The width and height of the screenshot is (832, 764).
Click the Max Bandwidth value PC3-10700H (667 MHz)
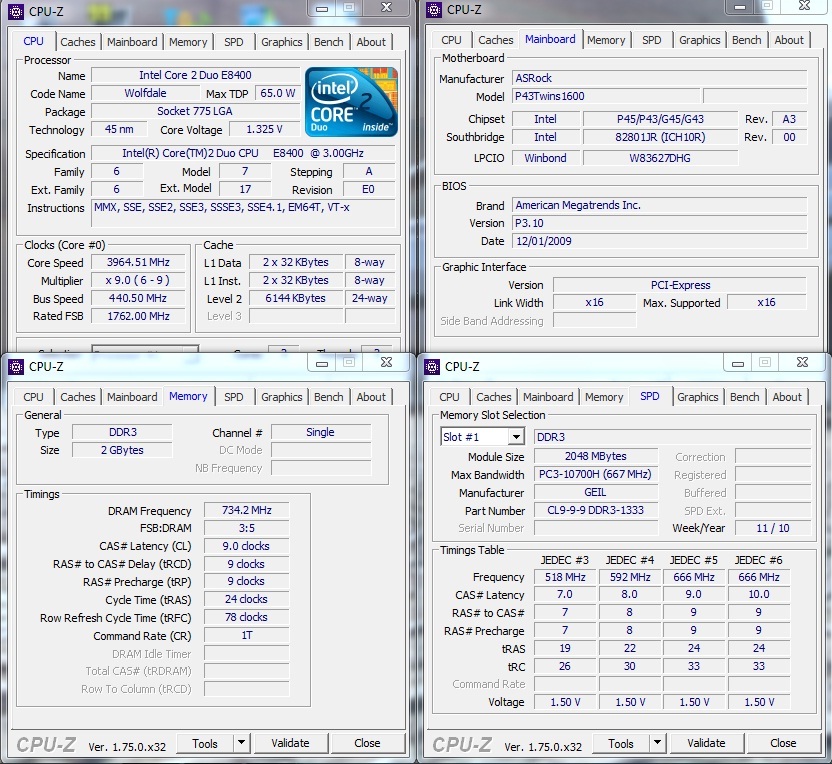pyautogui.click(x=595, y=474)
